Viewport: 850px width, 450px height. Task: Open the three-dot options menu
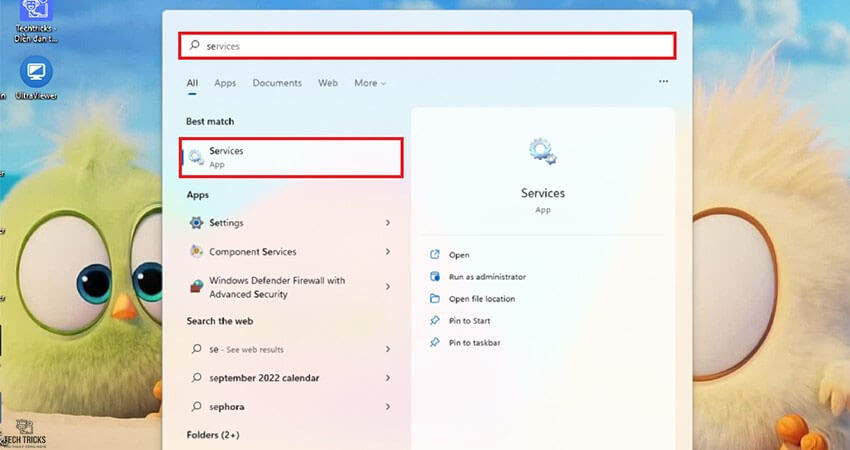pos(664,81)
